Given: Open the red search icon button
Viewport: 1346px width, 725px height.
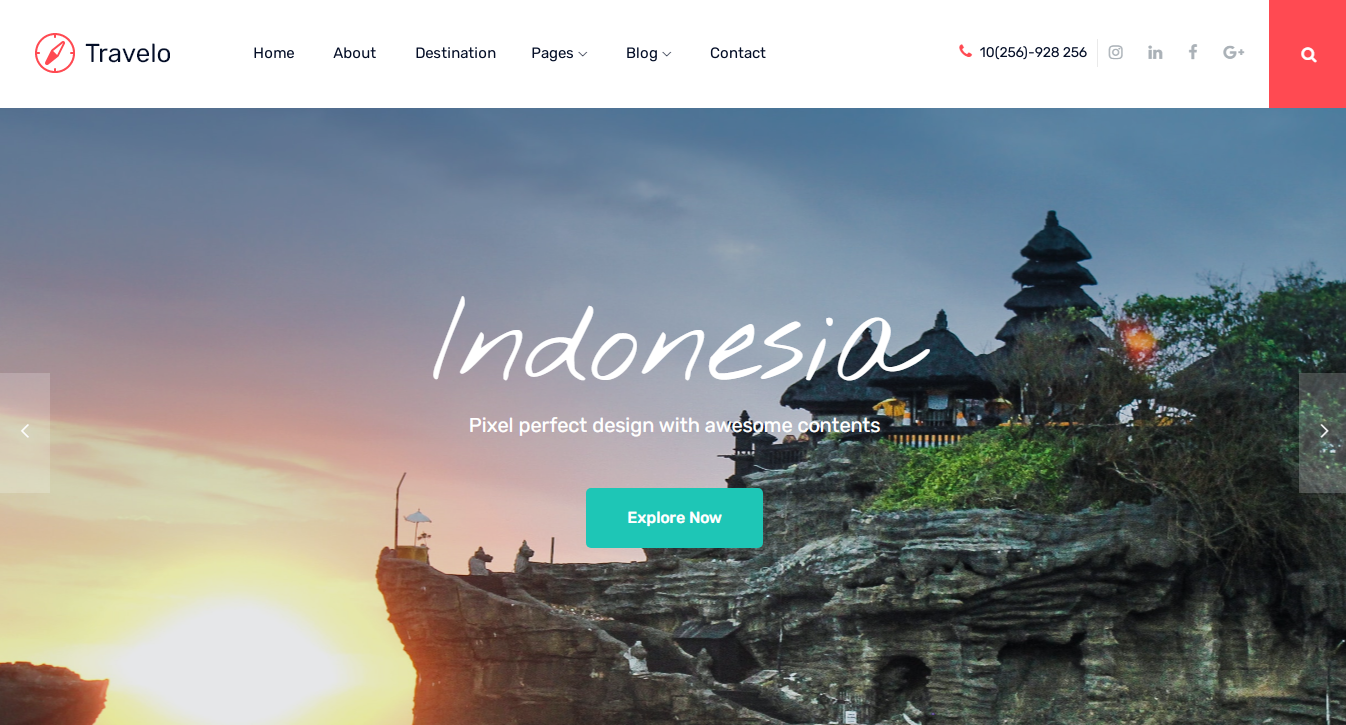Looking at the screenshot, I should 1308,54.
